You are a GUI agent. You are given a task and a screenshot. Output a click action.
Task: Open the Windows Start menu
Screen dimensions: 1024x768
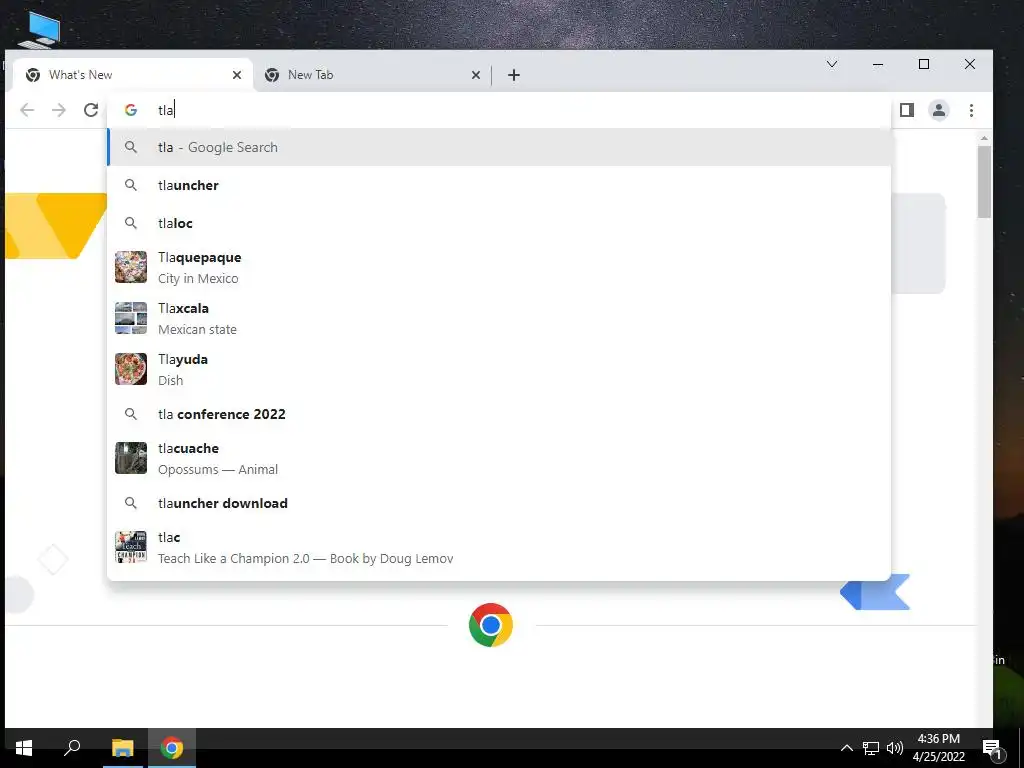coord(24,748)
